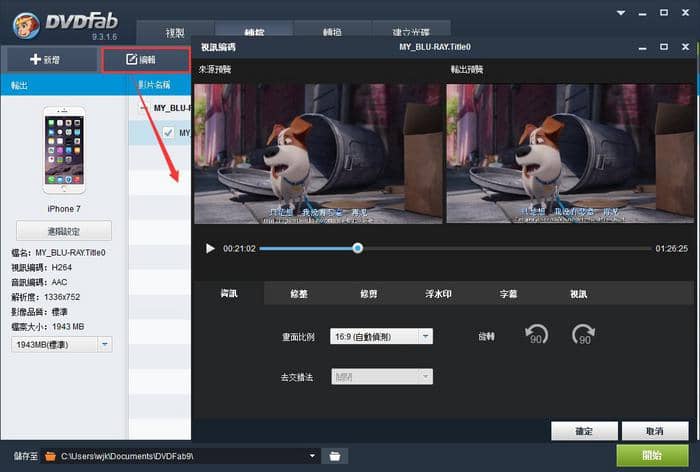This screenshot has height=472, width=700.
Task: Click the H264 video codec value
Action: (x=62, y=267)
